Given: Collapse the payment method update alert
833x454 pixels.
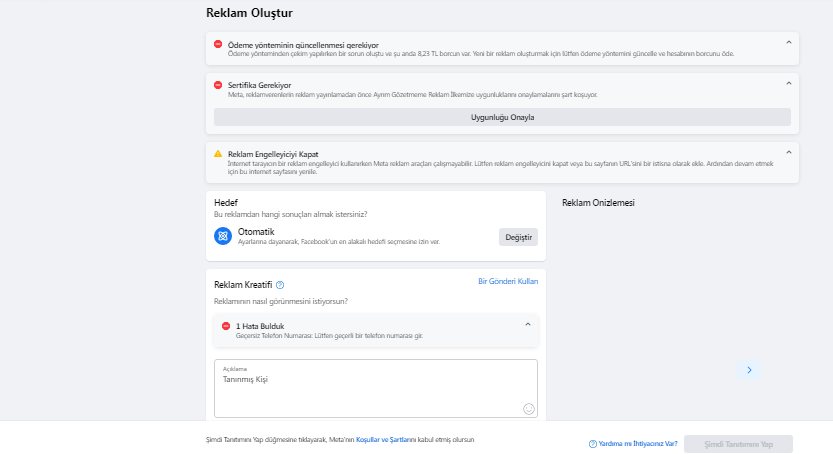Looking at the screenshot, I should click(x=789, y=42).
